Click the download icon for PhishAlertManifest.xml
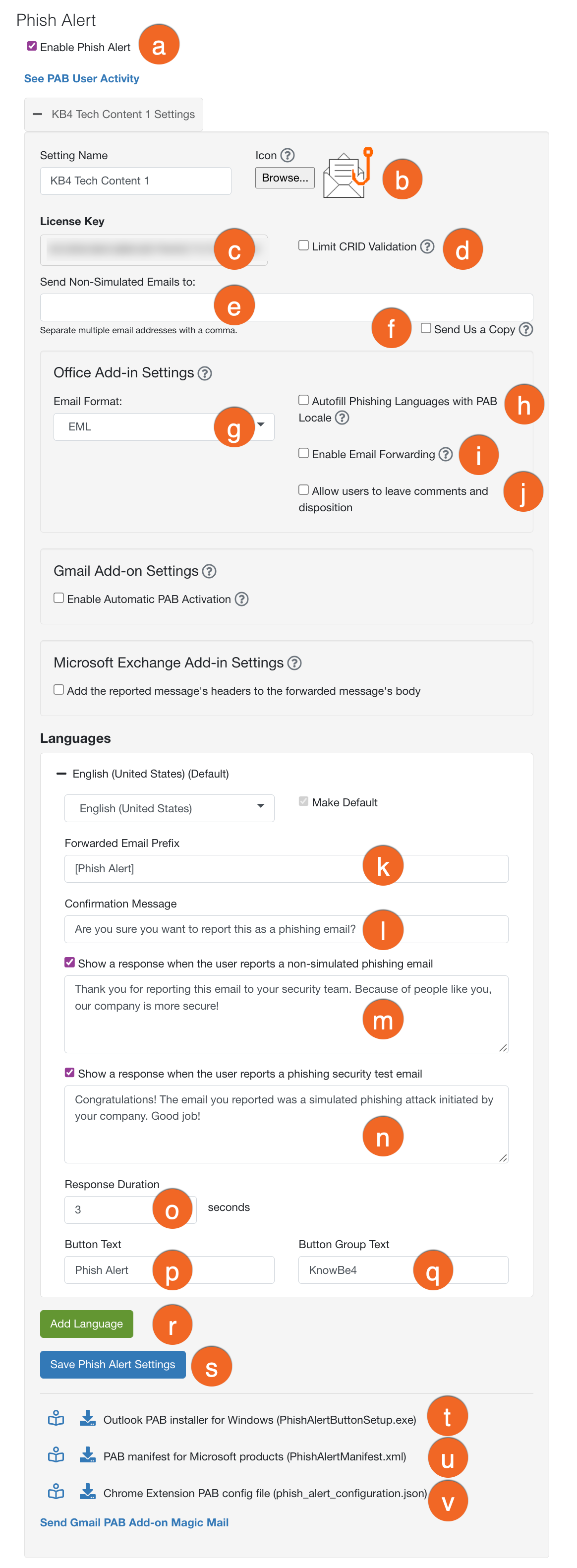577x1568 pixels. pos(88,1456)
